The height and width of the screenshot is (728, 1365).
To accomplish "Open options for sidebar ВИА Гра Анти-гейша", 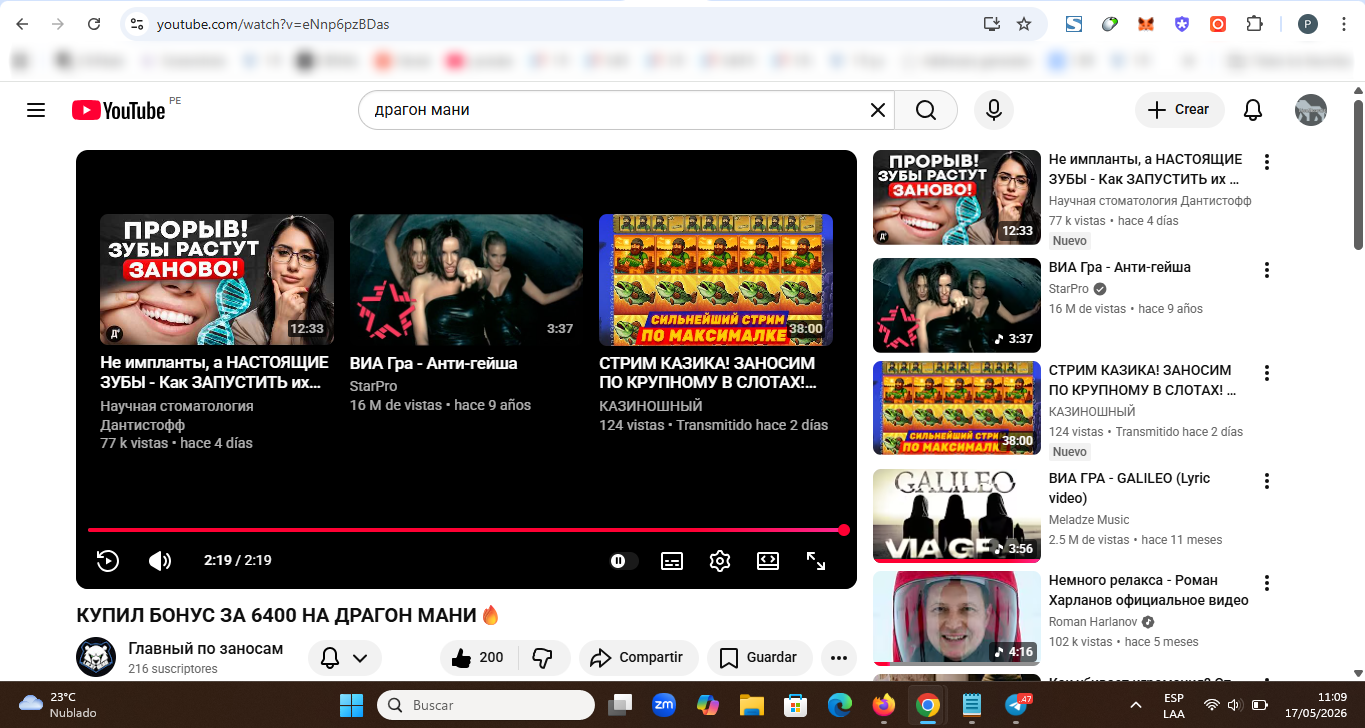I will click(1267, 270).
